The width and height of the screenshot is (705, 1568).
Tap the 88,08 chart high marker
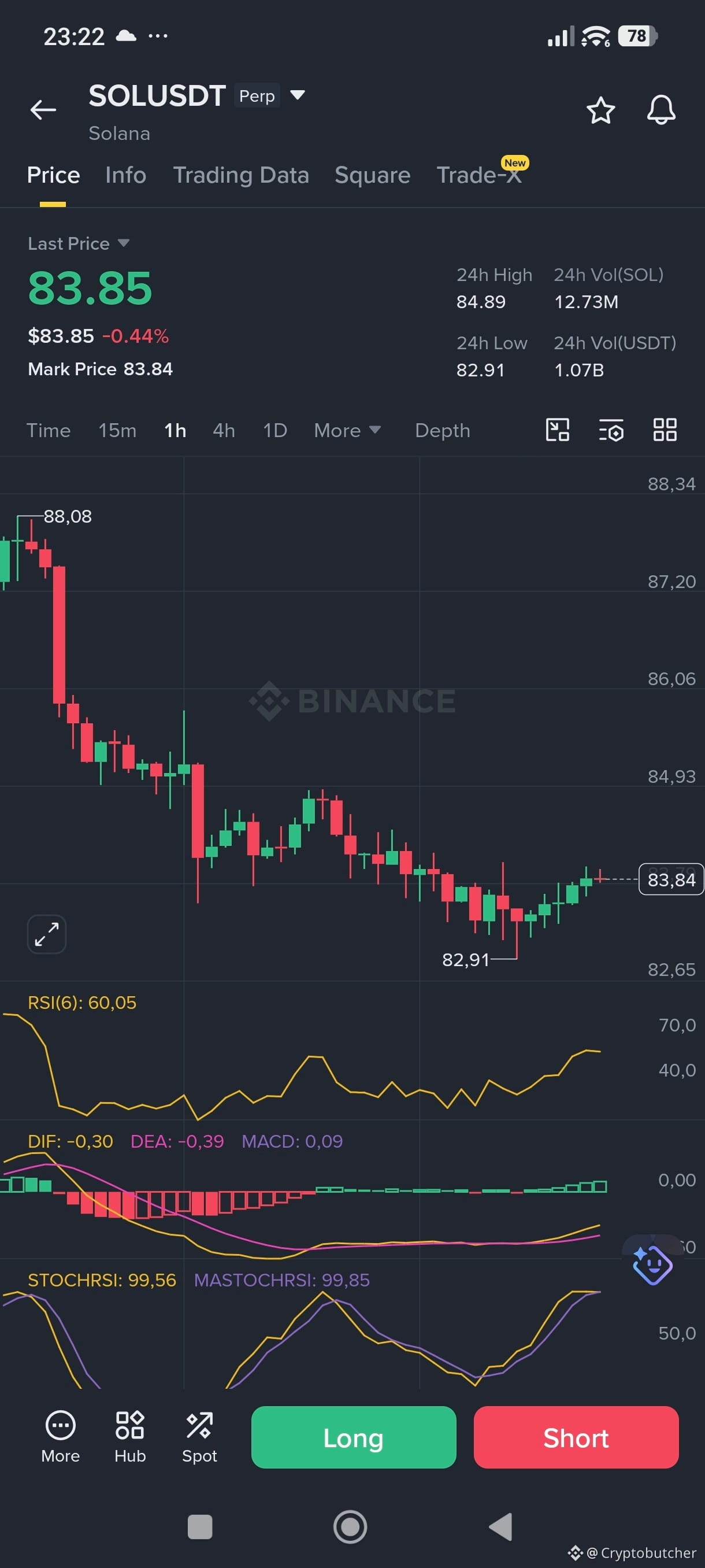[x=68, y=517]
